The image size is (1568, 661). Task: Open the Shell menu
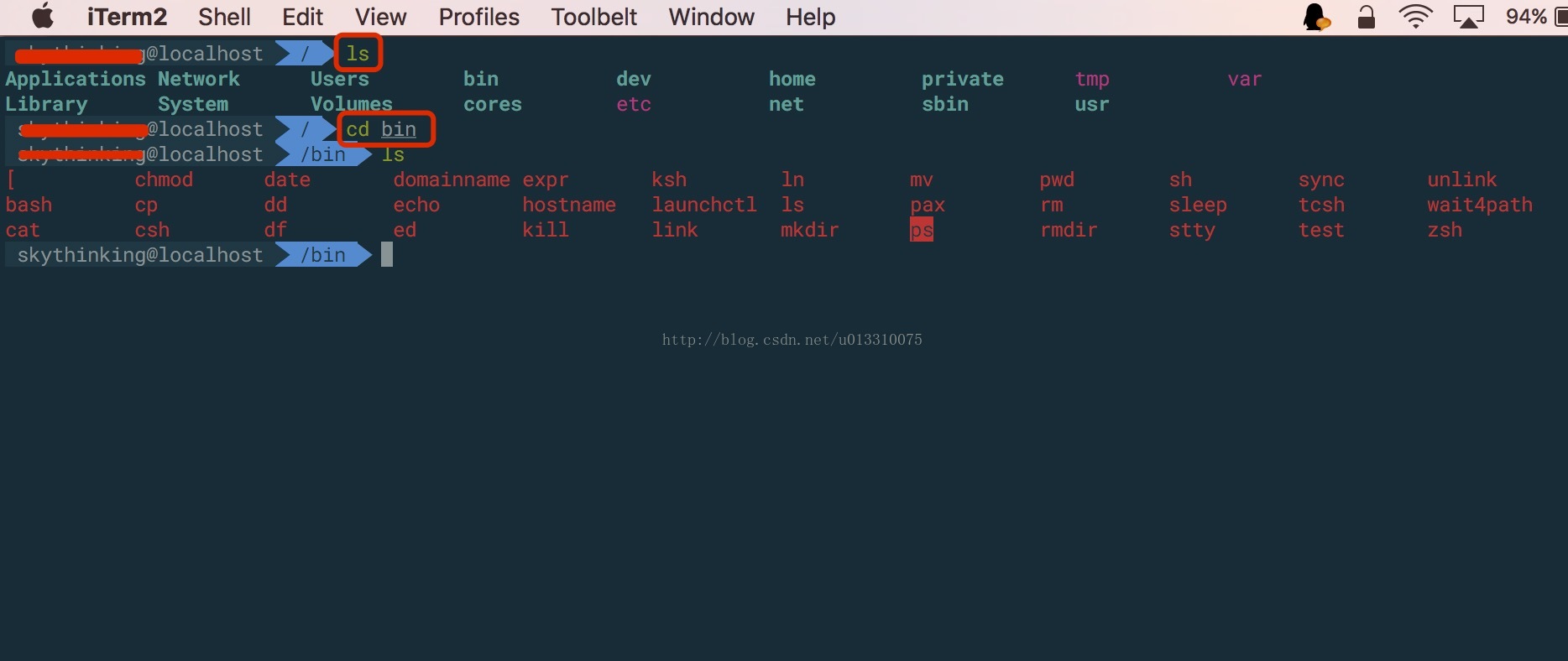224,17
